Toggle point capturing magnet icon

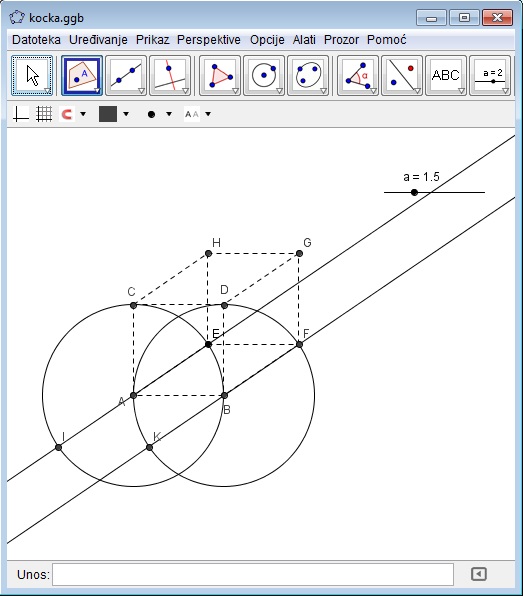click(67, 114)
